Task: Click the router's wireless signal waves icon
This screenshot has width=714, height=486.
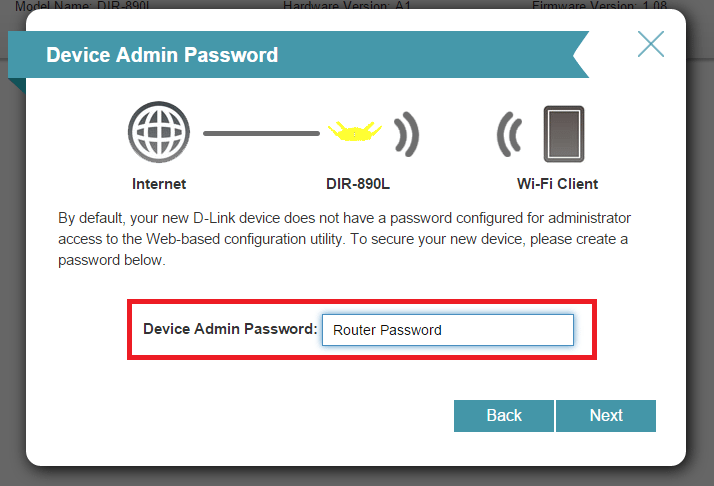Action: pyautogui.click(x=406, y=134)
